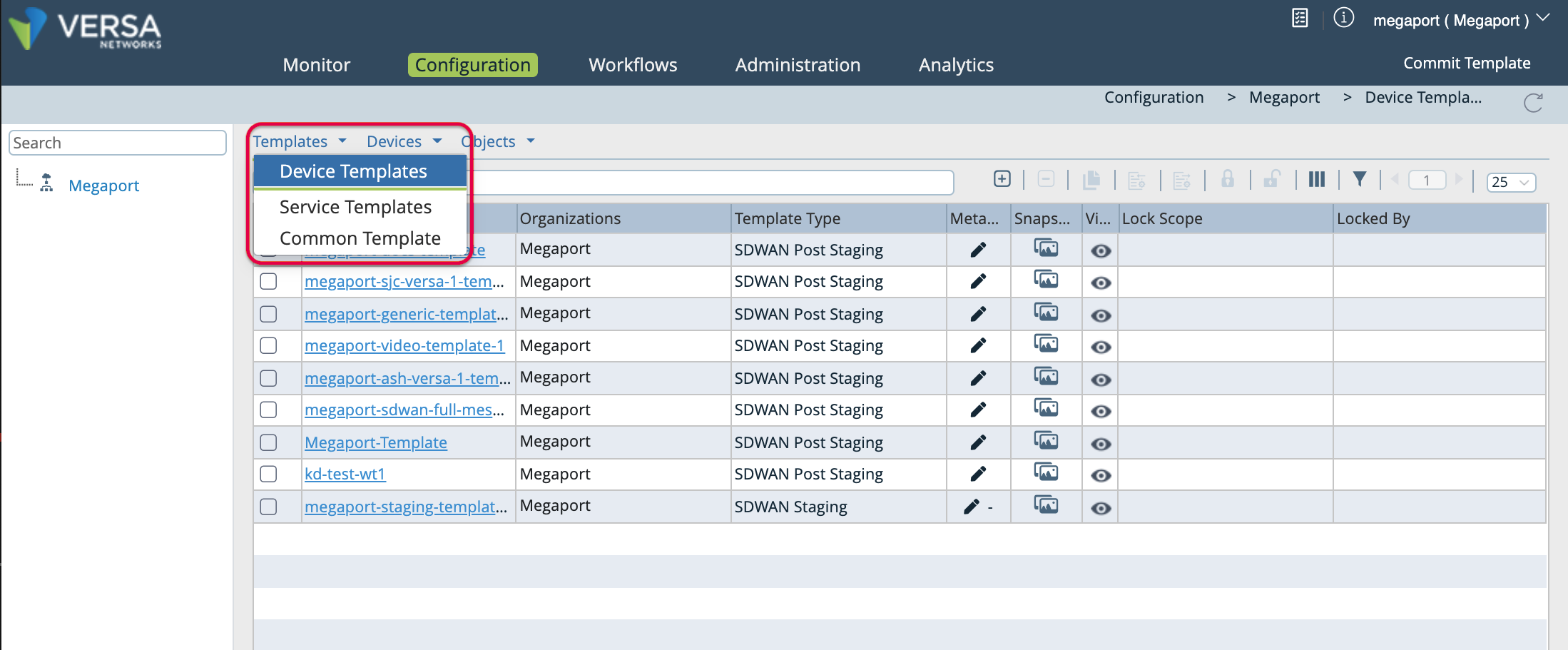
Task: Open the filter funnel icon
Action: point(1360,180)
